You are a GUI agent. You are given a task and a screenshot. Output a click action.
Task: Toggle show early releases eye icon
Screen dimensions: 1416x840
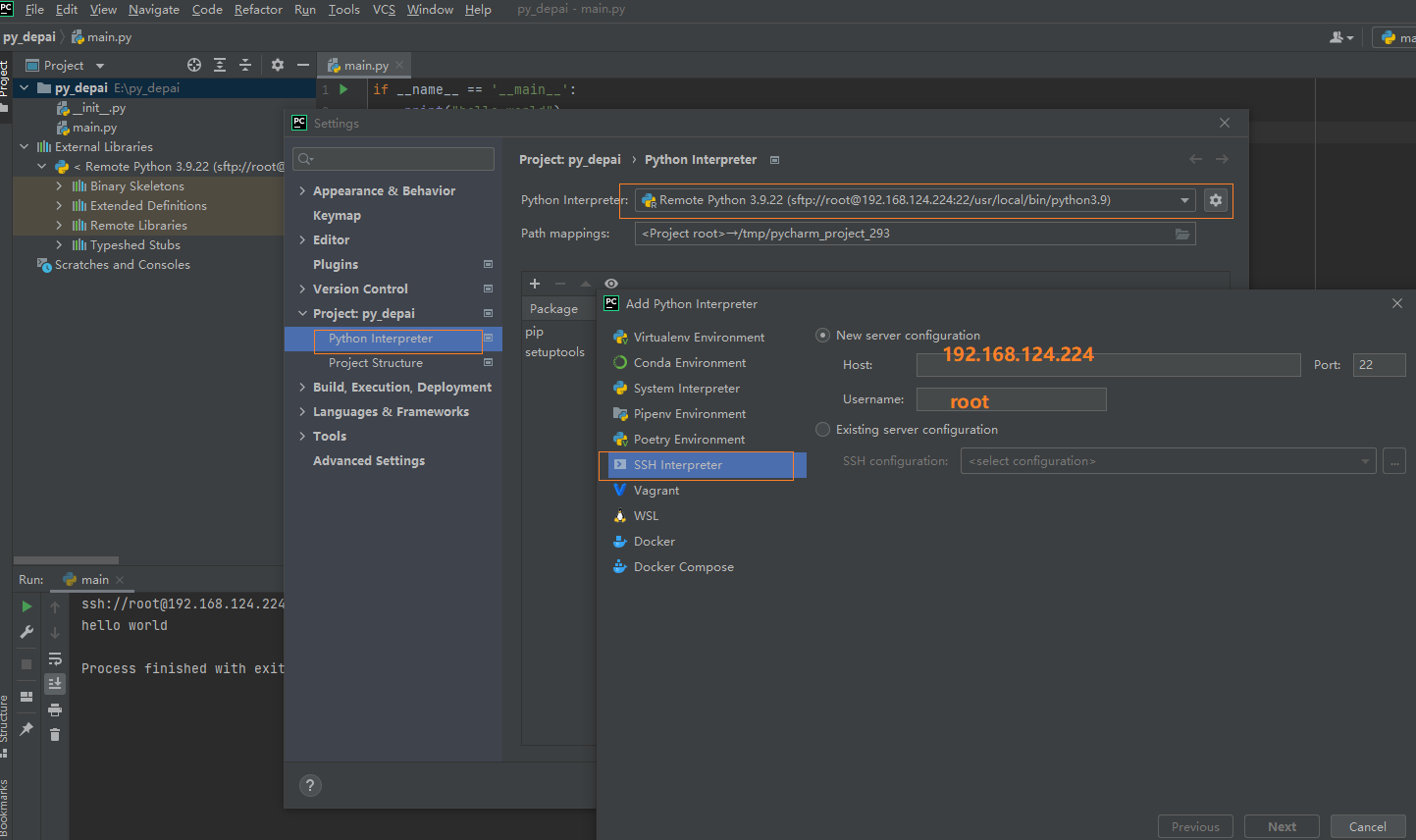(611, 284)
